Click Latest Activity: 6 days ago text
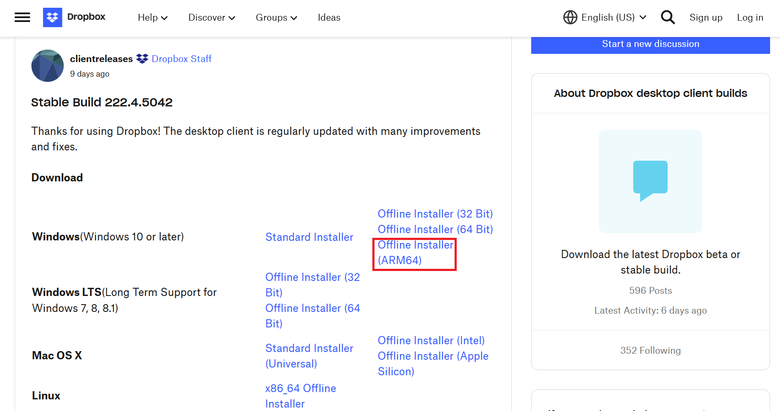This screenshot has width=780, height=411. [x=650, y=310]
